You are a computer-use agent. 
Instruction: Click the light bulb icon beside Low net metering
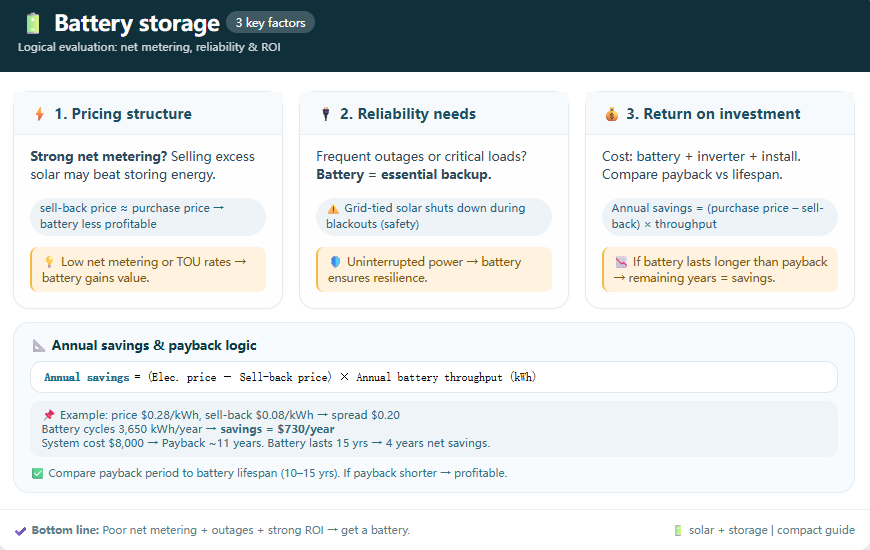click(x=49, y=261)
